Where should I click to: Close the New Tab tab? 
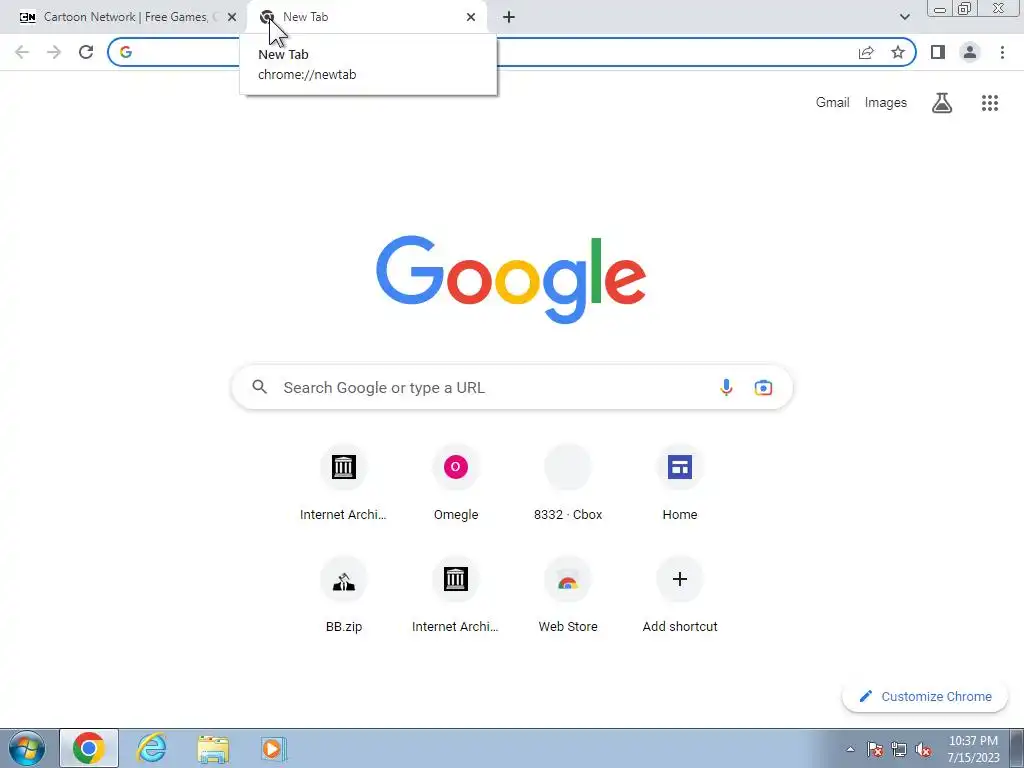[x=471, y=17]
